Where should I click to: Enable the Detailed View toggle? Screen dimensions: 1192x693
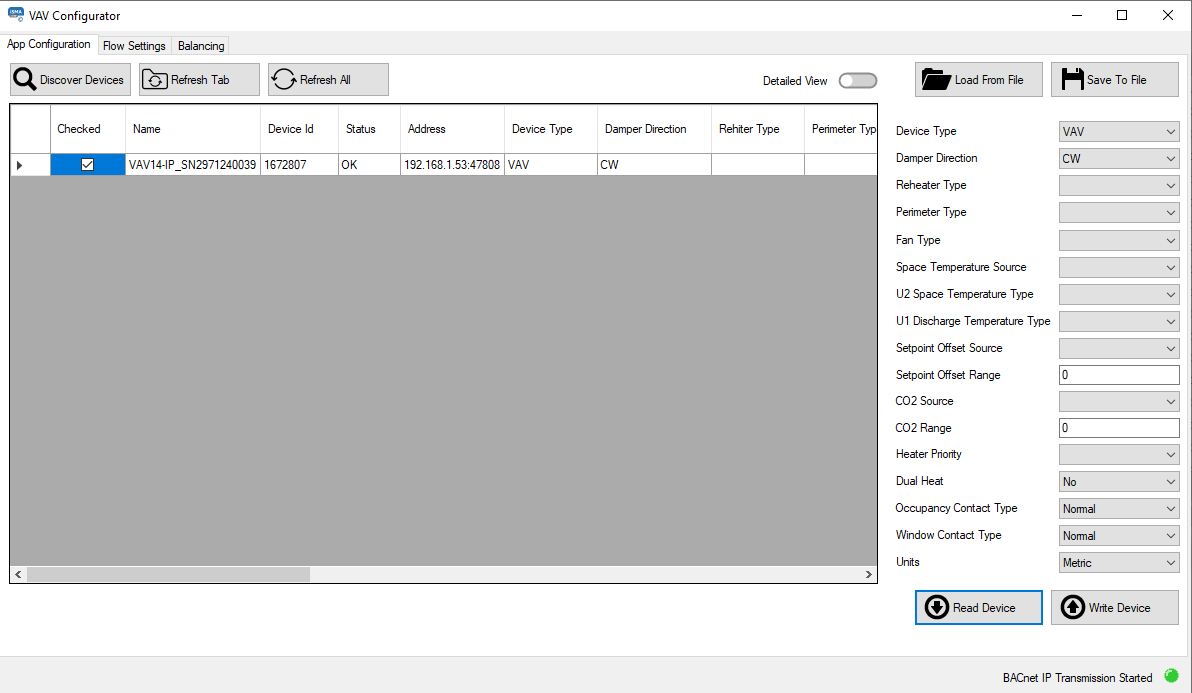pos(857,80)
